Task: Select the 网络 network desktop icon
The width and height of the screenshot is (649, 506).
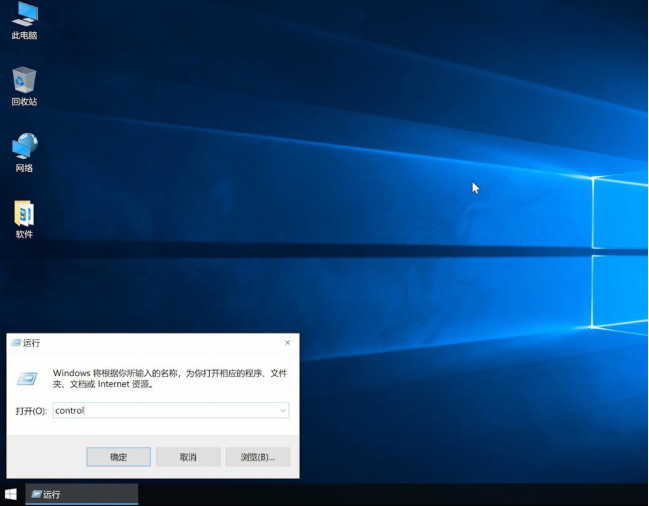Action: point(24,146)
